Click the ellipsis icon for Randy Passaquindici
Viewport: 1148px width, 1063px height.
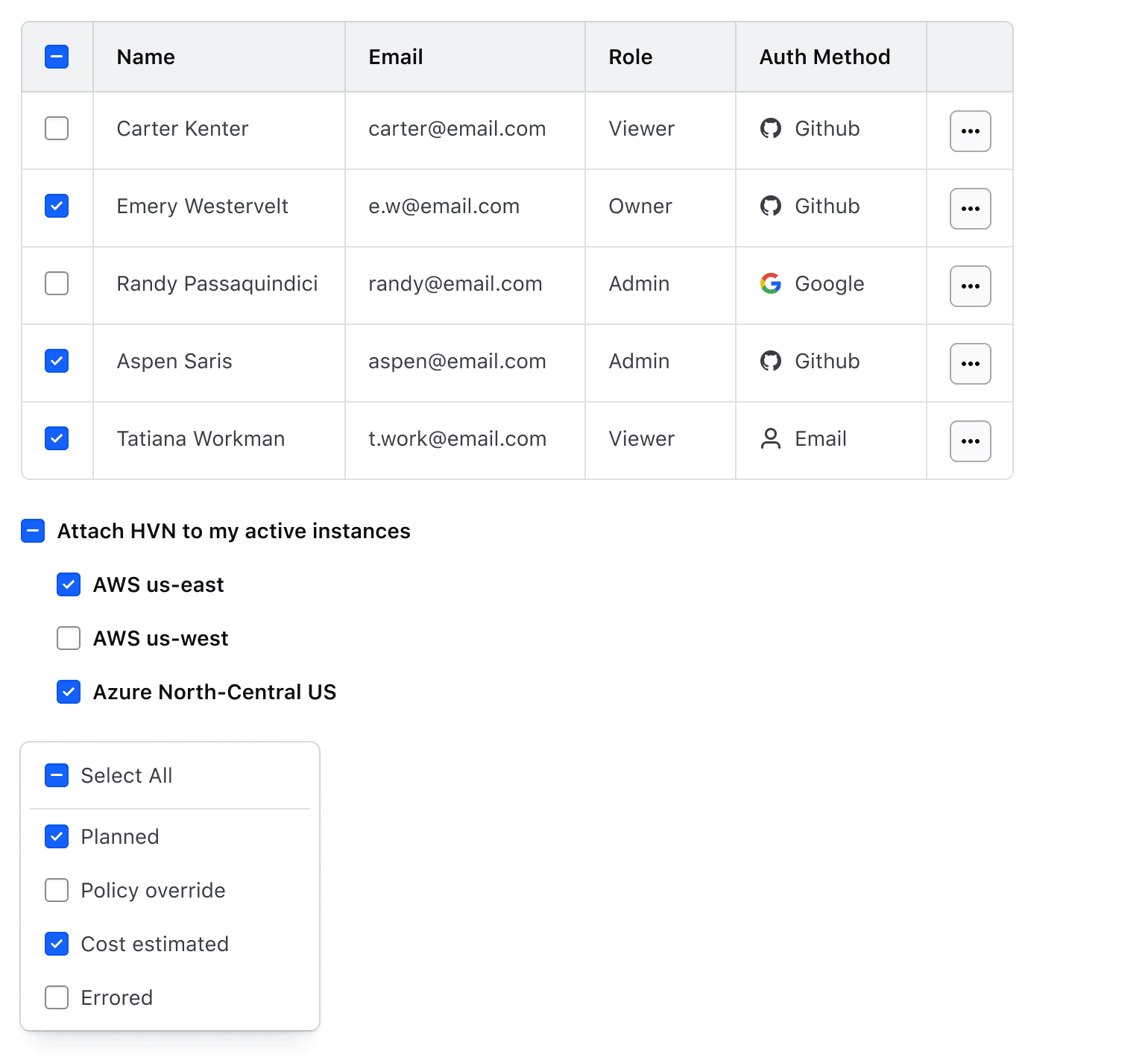point(970,286)
